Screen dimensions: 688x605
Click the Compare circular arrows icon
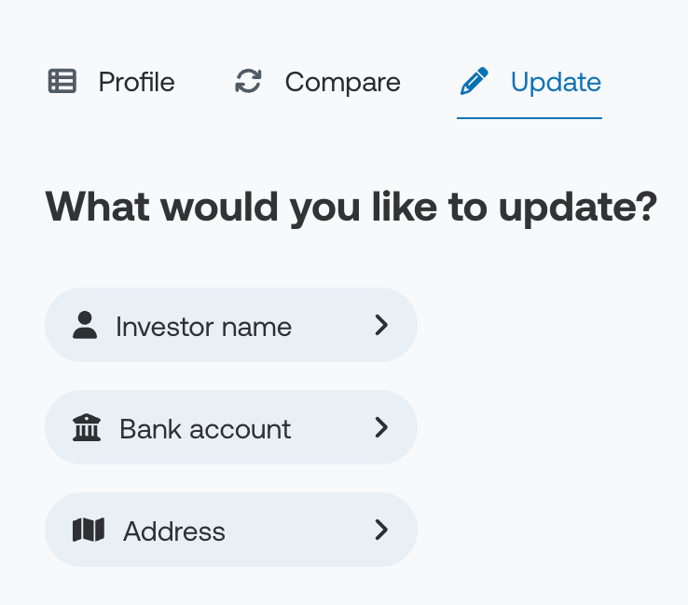pyautogui.click(x=248, y=81)
